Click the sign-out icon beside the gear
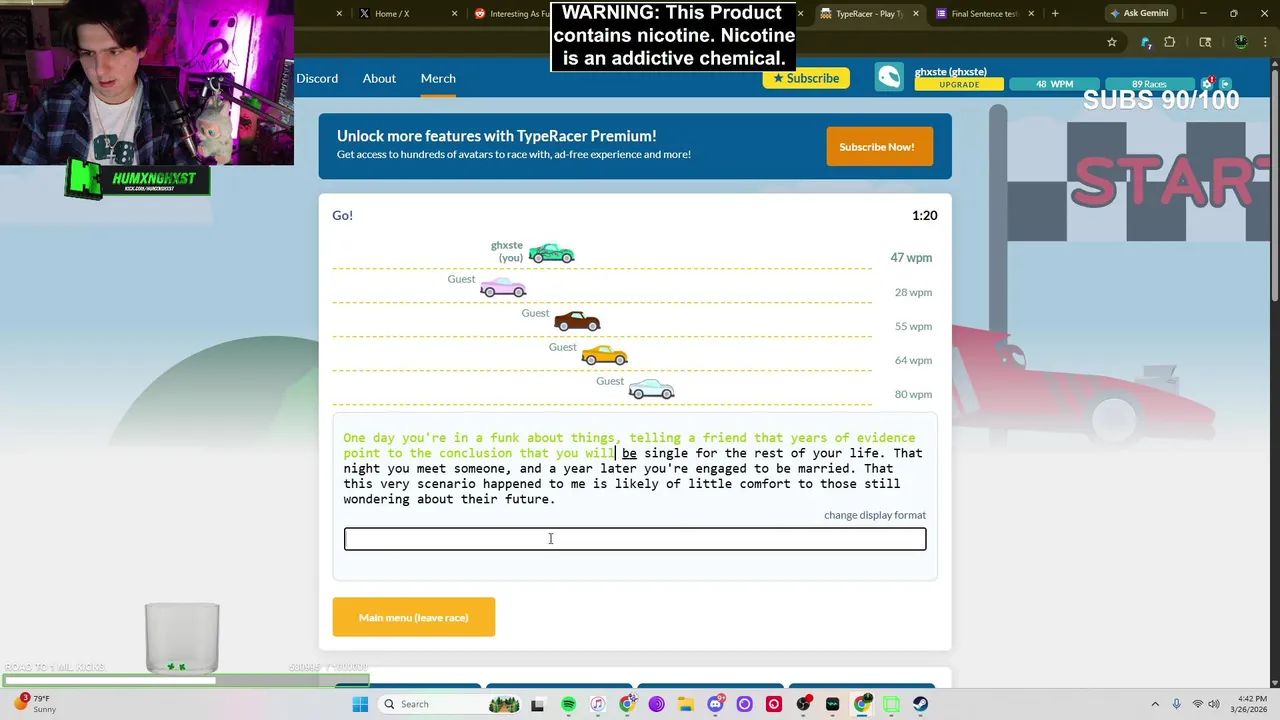The height and width of the screenshot is (720, 1280). 1225,84
